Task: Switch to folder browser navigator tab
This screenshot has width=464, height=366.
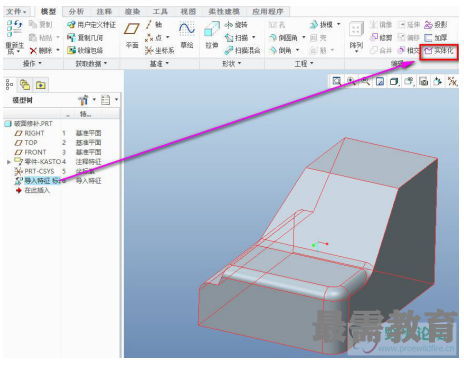Action: pyautogui.click(x=25, y=85)
